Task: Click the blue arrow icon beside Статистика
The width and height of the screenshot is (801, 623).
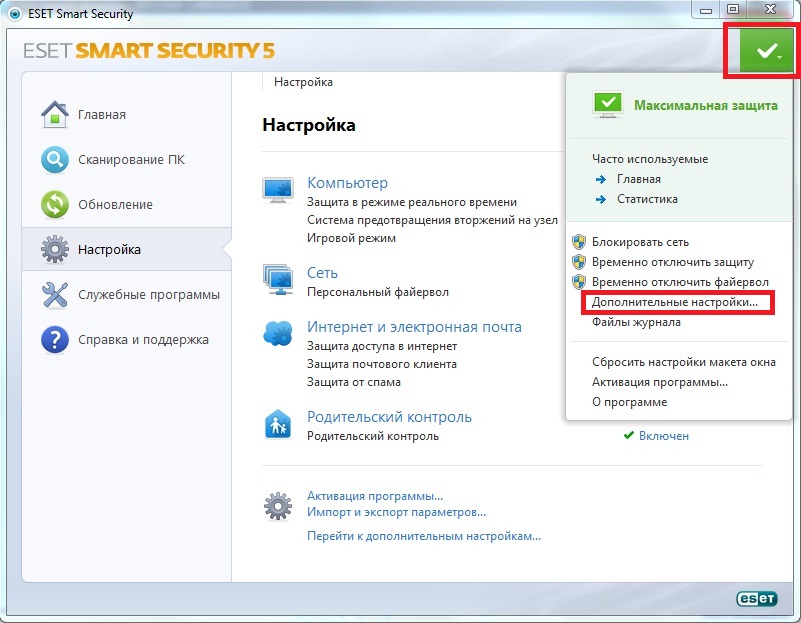Action: [601, 199]
